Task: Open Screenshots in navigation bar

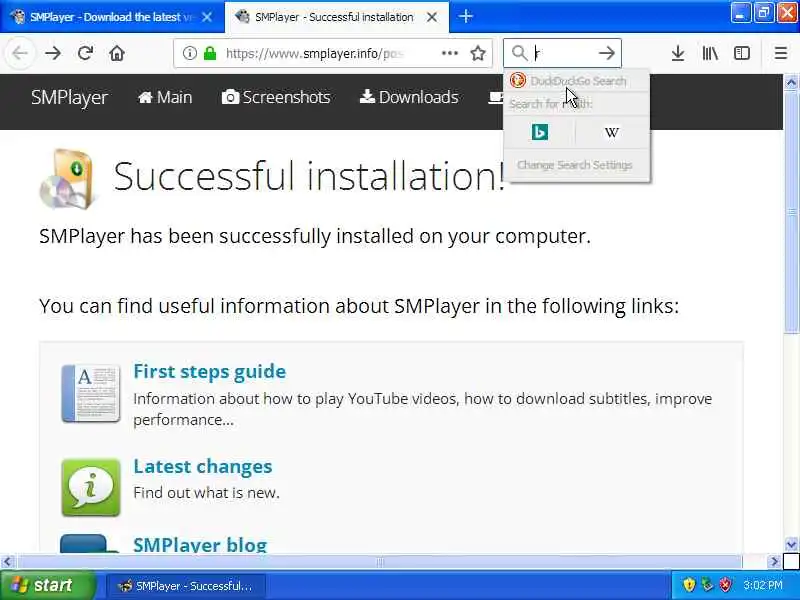Action: (x=276, y=97)
